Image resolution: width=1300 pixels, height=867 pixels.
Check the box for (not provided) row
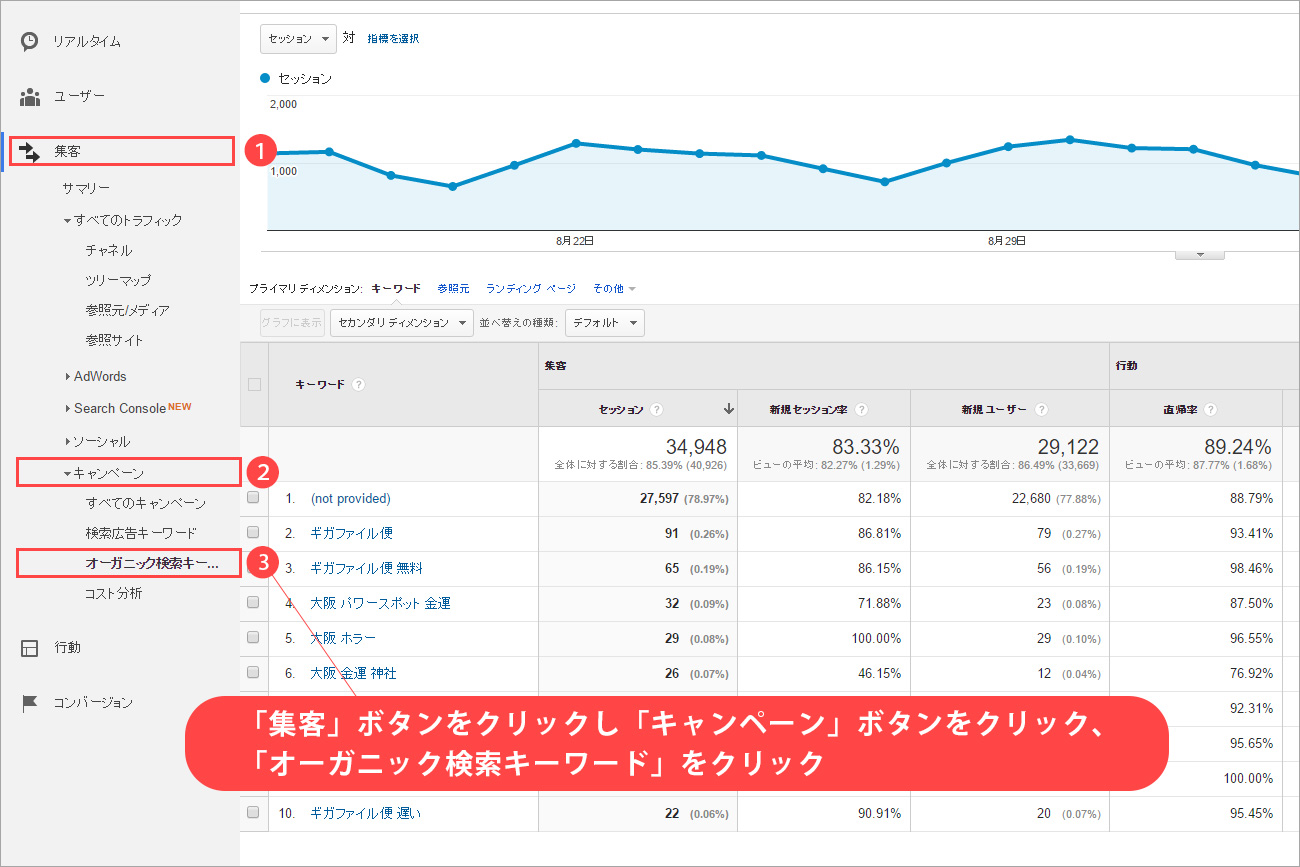[x=253, y=497]
